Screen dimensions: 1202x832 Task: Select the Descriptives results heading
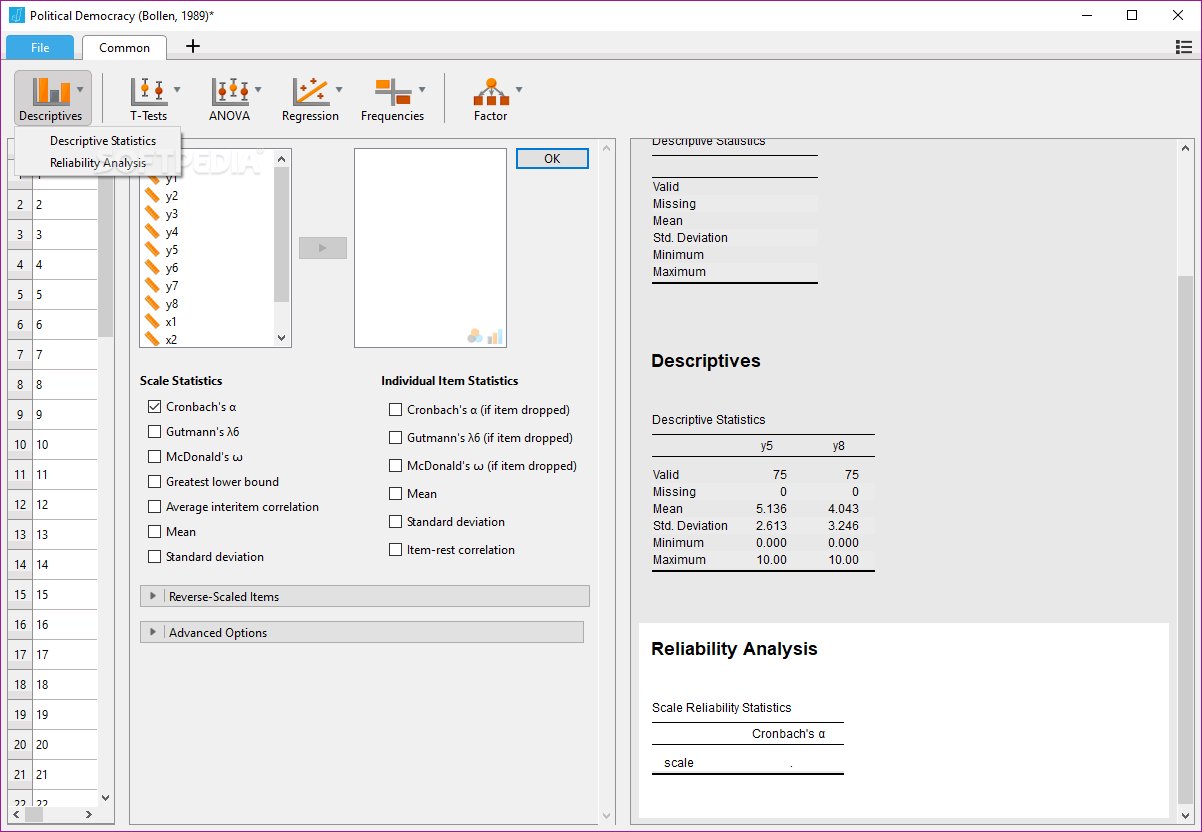(x=706, y=361)
